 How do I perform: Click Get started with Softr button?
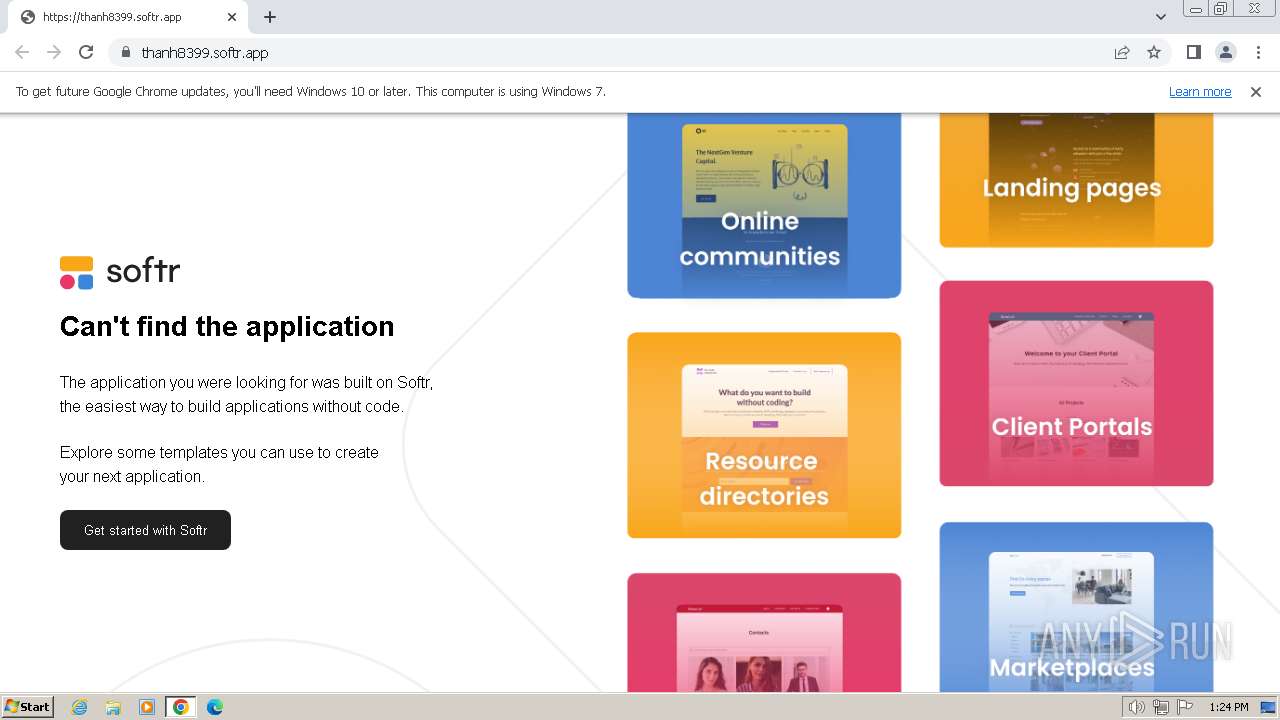[x=145, y=530]
